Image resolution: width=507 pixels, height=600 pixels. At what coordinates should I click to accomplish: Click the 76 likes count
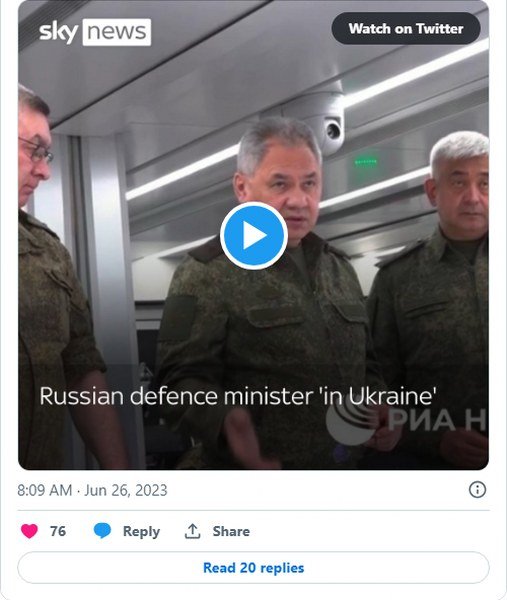tap(58, 531)
